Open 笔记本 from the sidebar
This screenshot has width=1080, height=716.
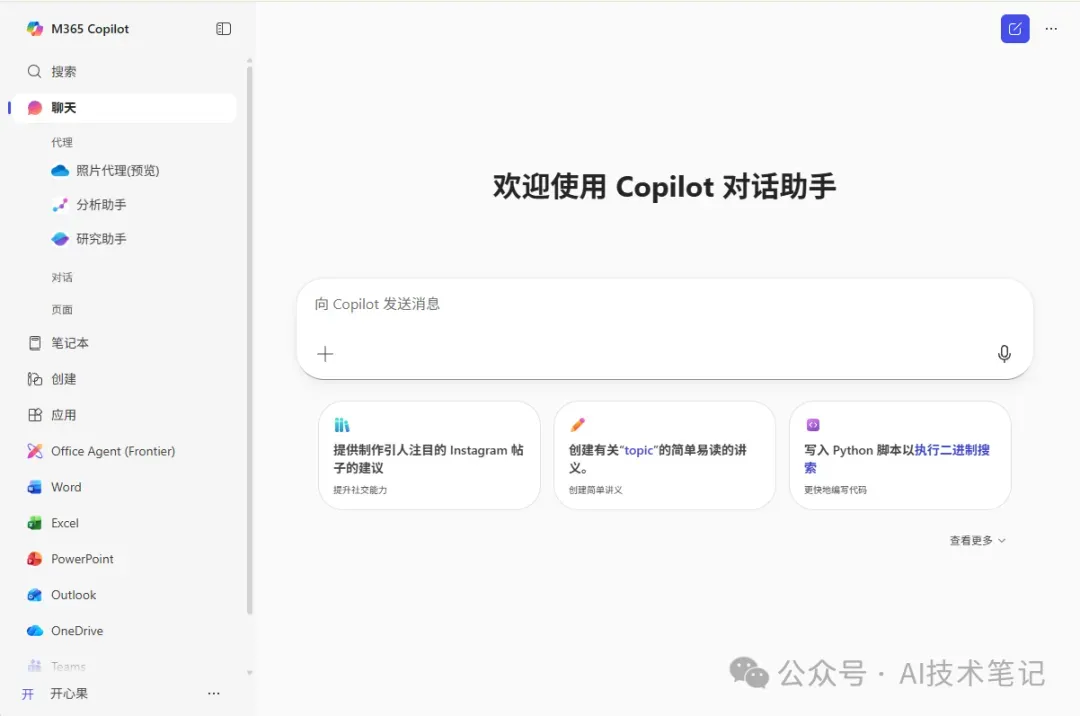[x=124, y=343]
